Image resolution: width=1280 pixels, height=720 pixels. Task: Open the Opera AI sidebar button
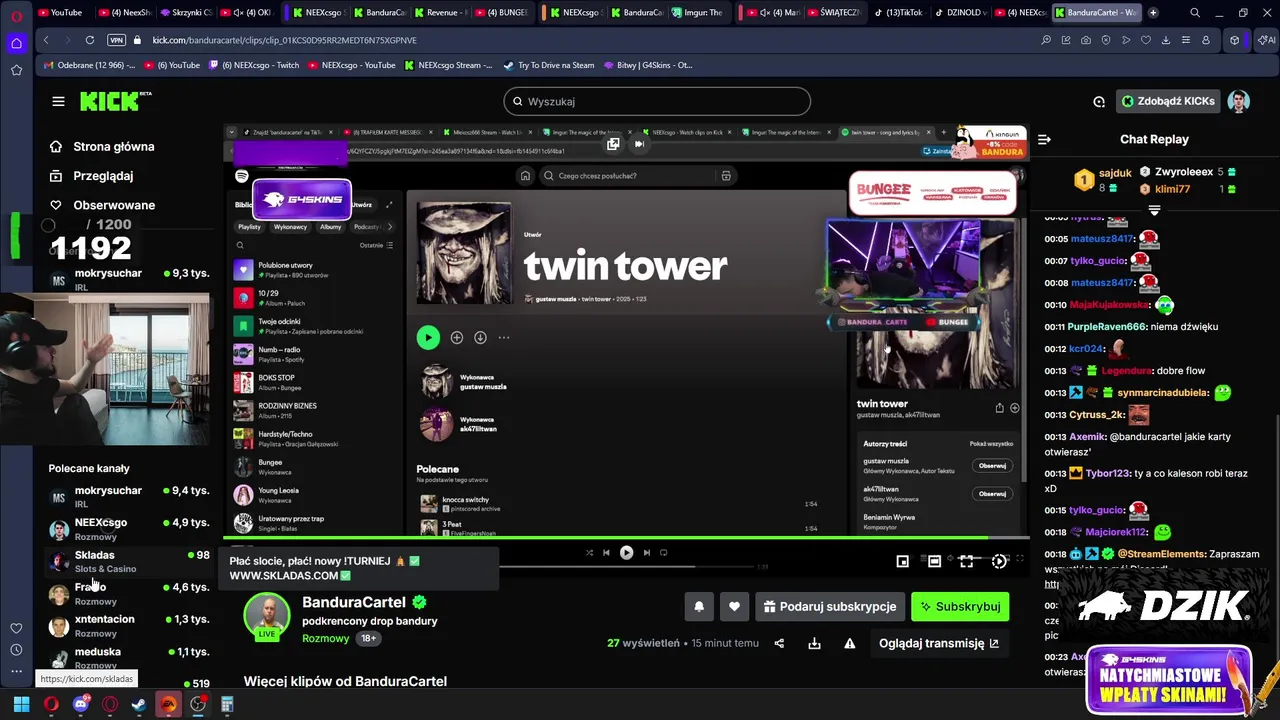[1266, 40]
